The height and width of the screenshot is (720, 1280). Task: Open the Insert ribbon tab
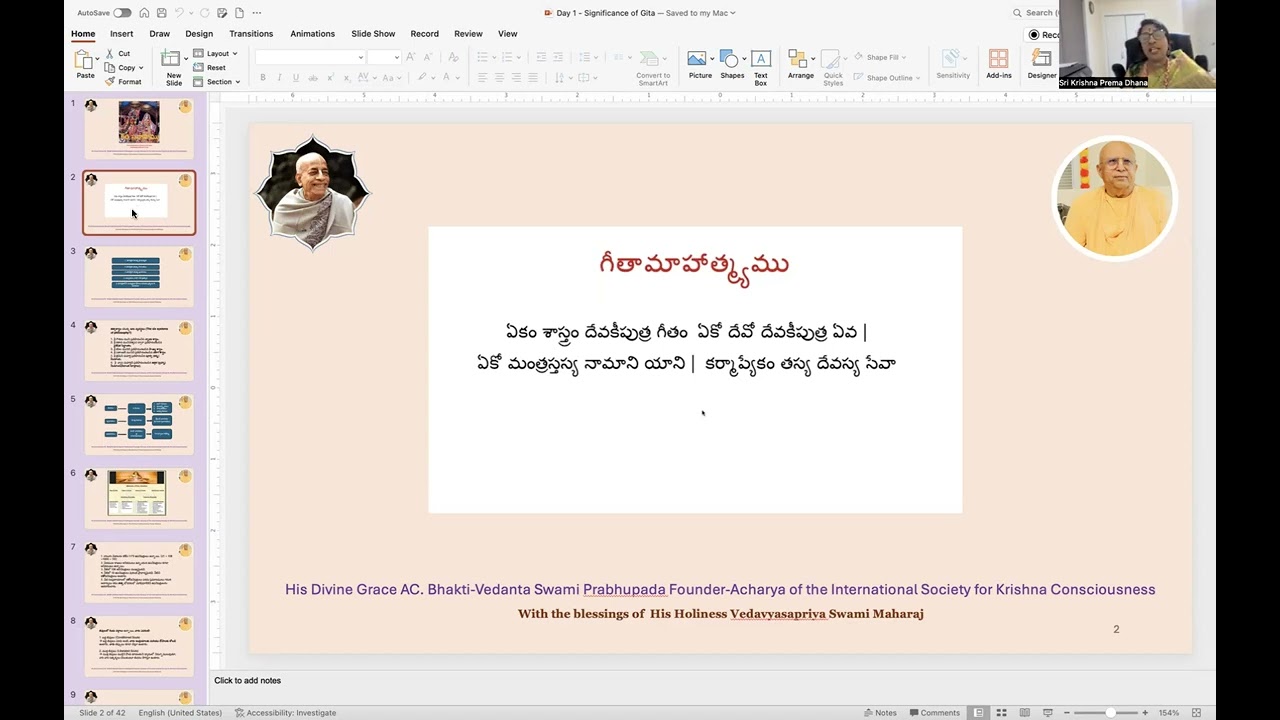(121, 34)
